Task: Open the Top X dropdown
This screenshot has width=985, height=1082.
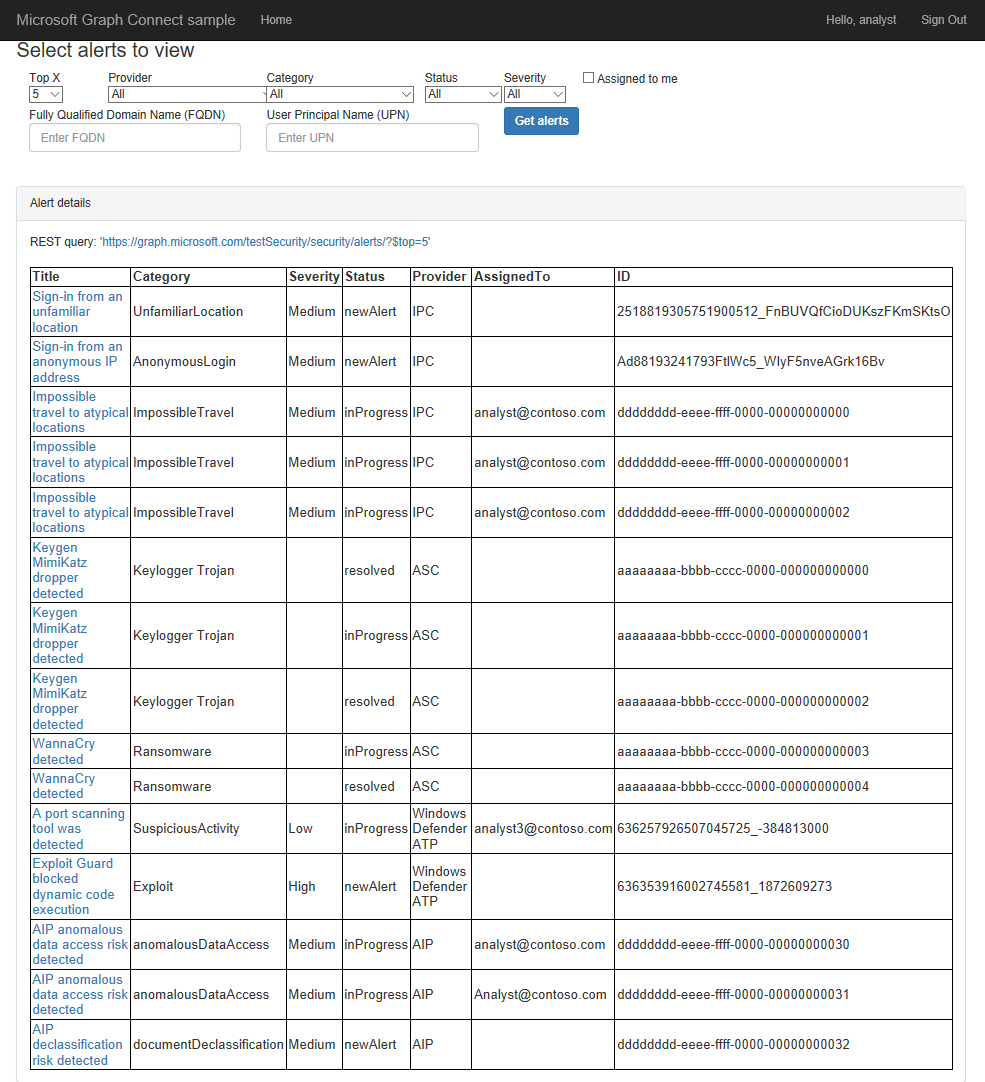Action: point(46,94)
